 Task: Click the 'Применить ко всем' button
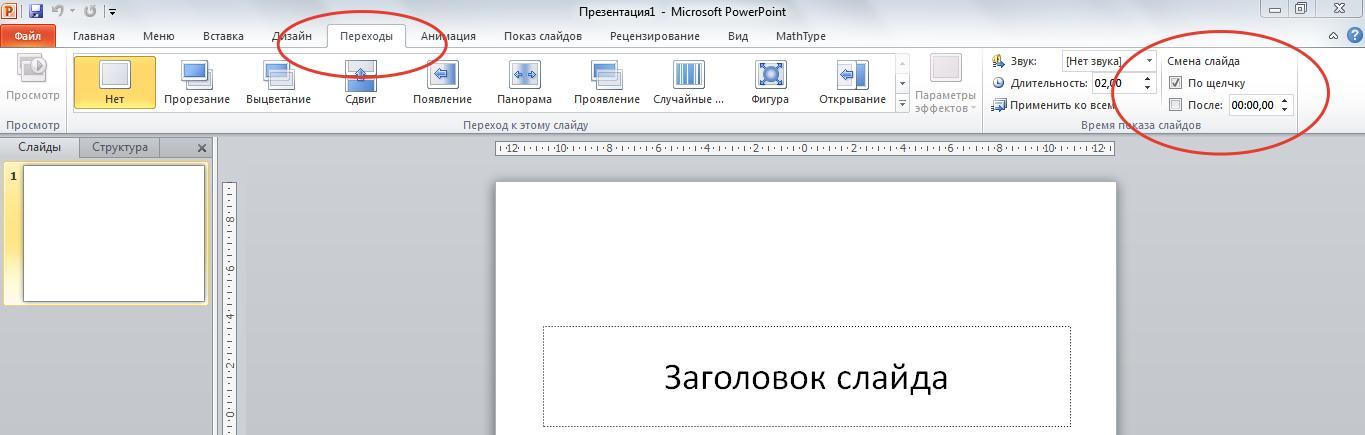1053,105
